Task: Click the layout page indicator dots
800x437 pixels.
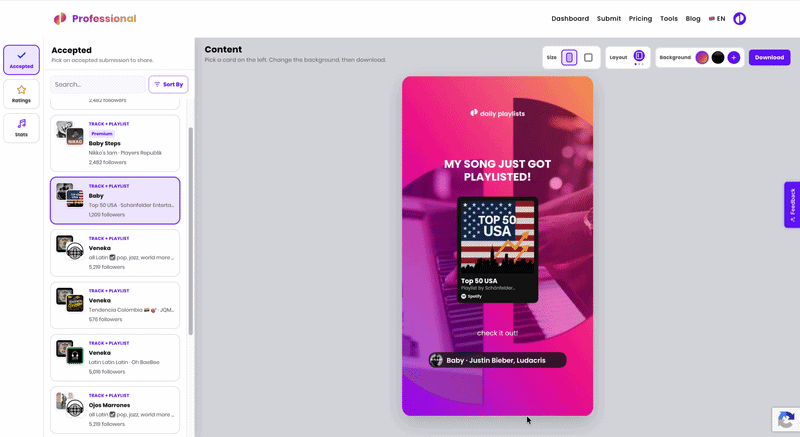Action: 639,64
